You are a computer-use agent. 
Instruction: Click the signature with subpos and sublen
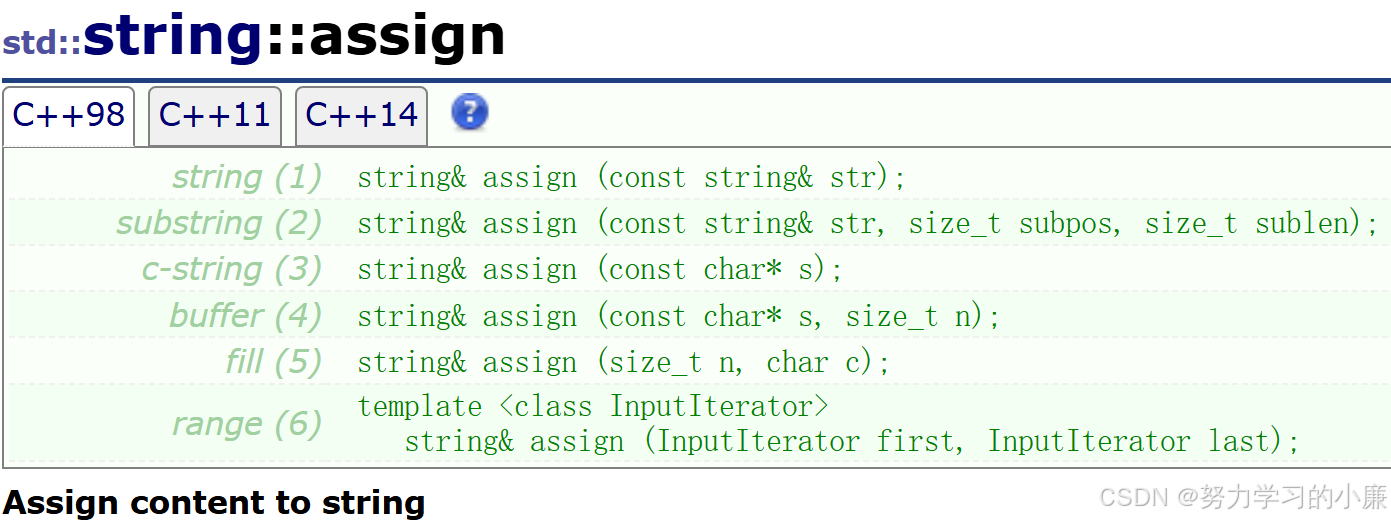pos(867,224)
